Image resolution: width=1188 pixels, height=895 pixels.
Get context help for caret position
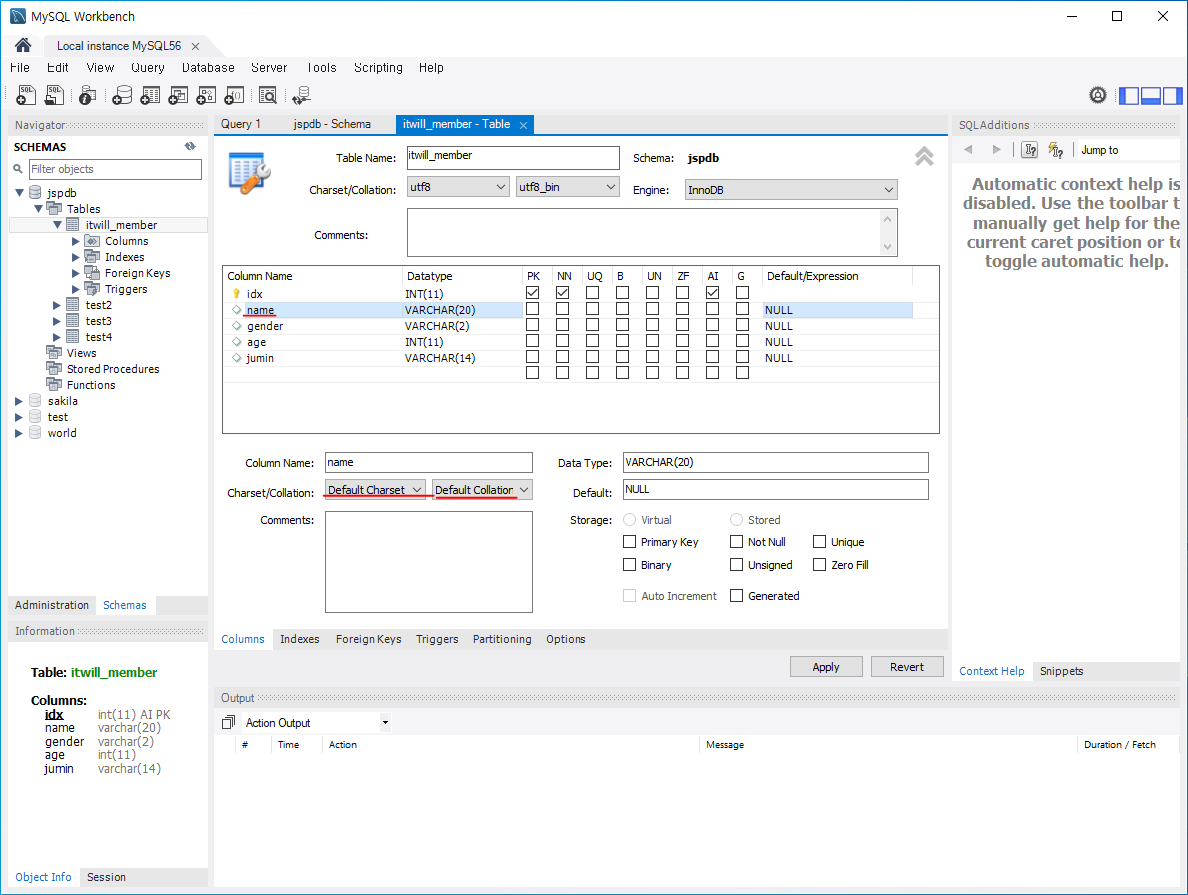coord(1030,150)
